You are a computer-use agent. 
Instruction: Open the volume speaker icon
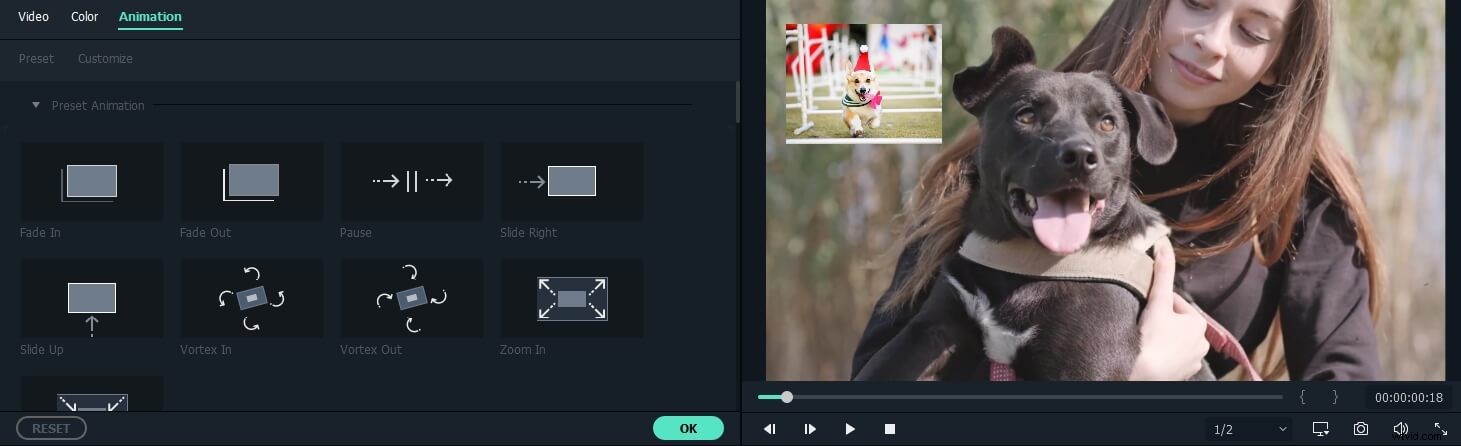(x=1400, y=429)
